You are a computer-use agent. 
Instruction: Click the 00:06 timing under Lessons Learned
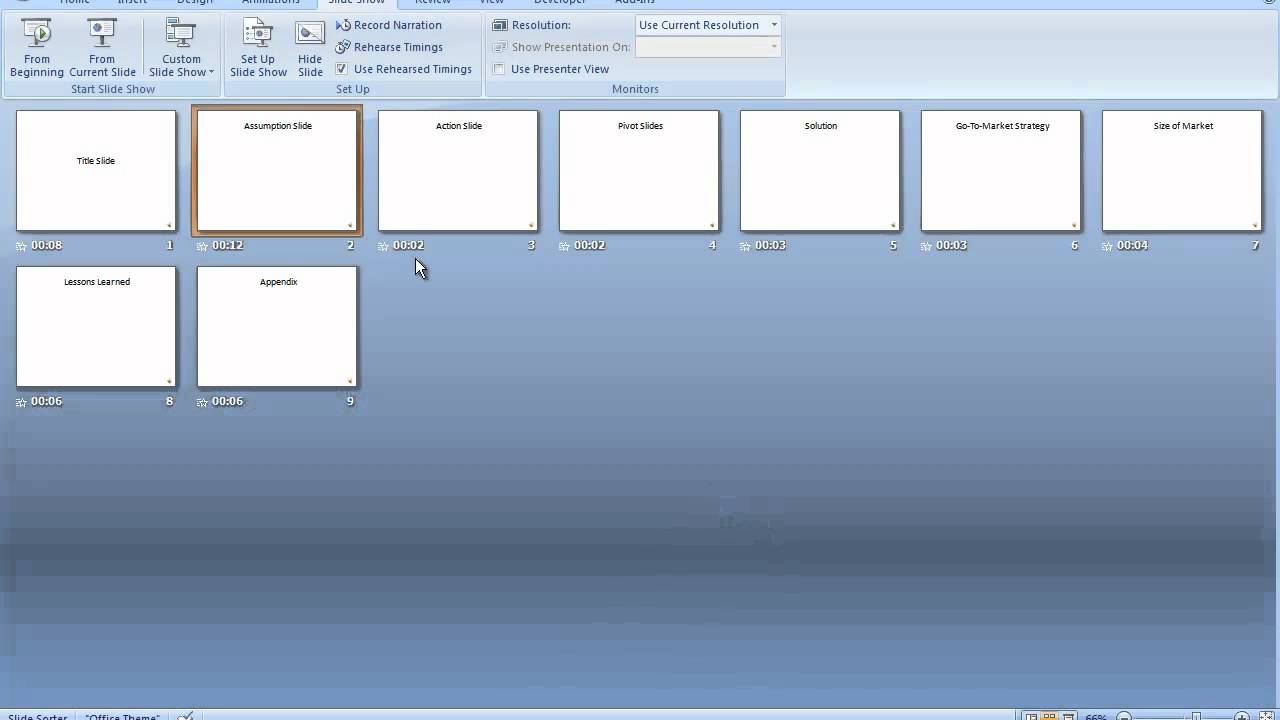[x=46, y=401]
